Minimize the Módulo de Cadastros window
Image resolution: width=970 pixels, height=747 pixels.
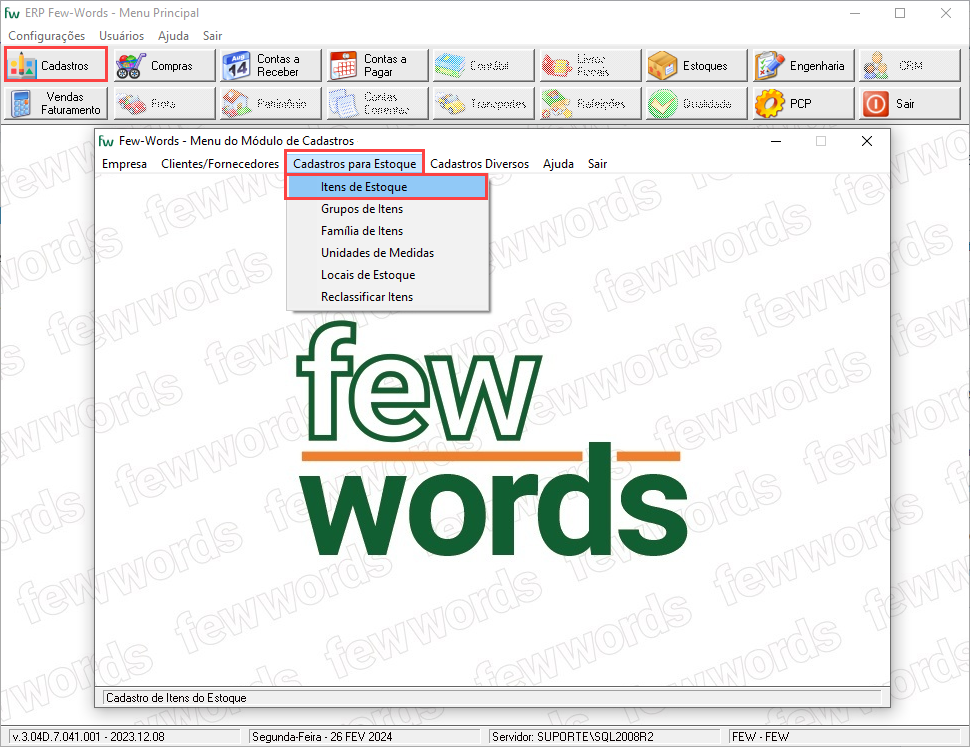coord(776,141)
